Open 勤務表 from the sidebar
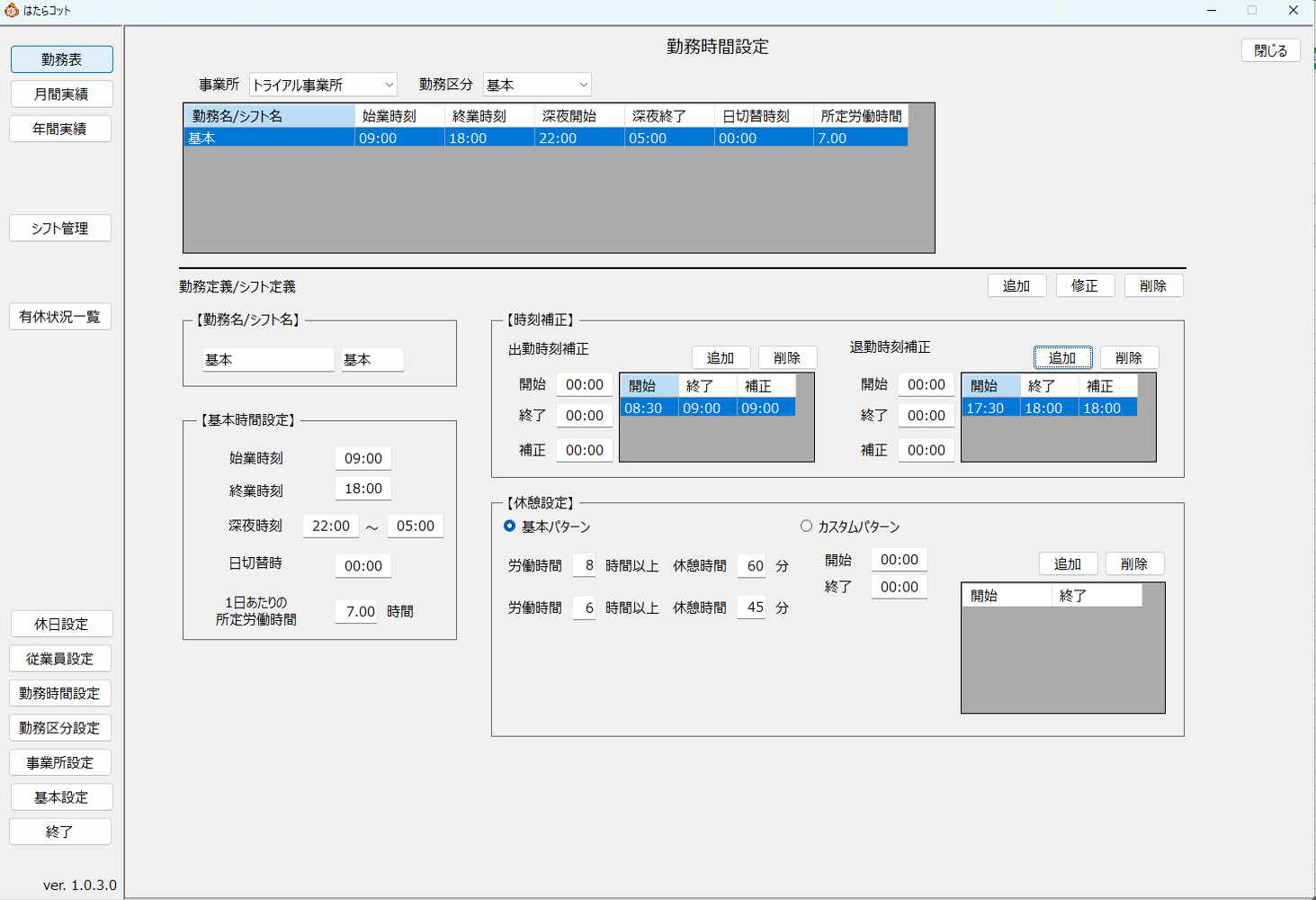Screen dimensions: 1316x900 click(61, 59)
